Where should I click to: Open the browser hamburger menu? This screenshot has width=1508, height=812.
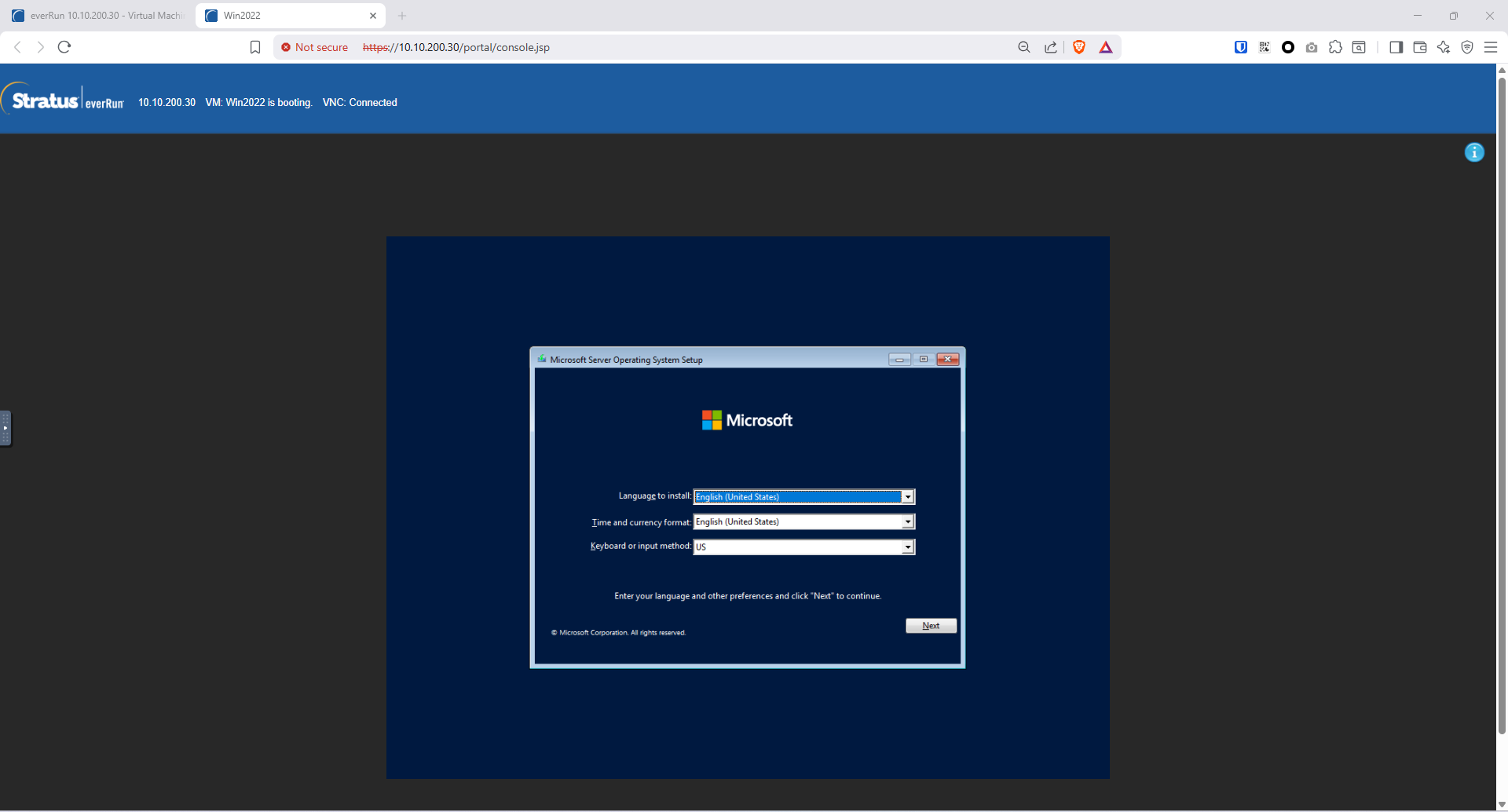1490,47
